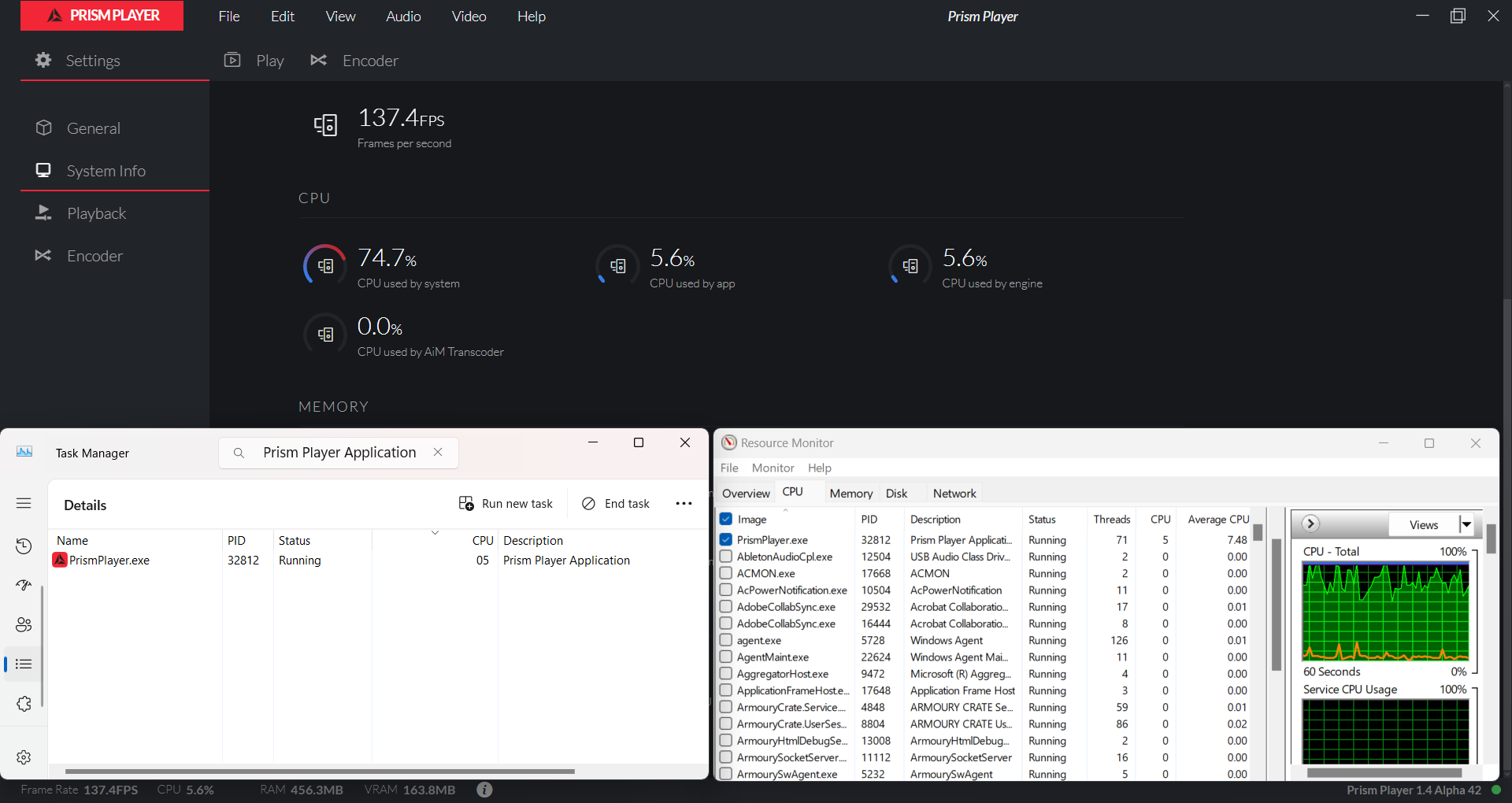This screenshot has width=1512, height=803.
Task: Open Services icon in Task Manager sidebar
Action: (x=24, y=704)
